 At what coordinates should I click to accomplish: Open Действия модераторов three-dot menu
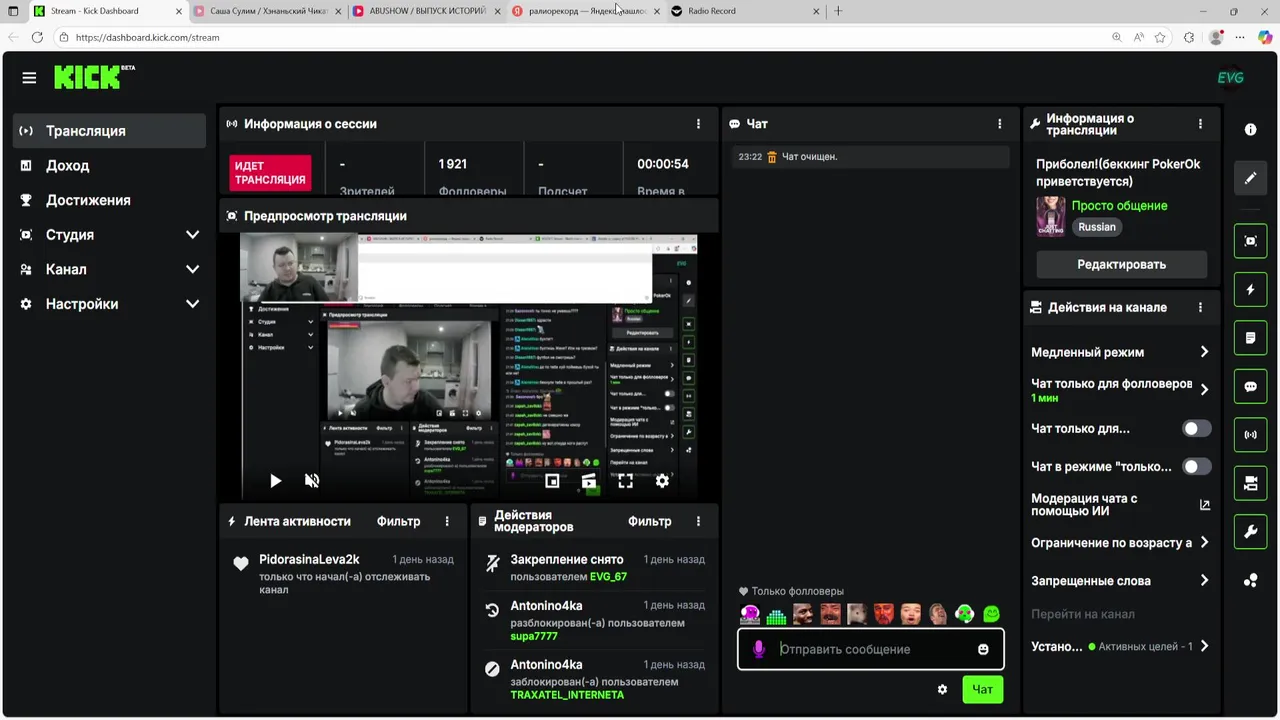coord(698,521)
